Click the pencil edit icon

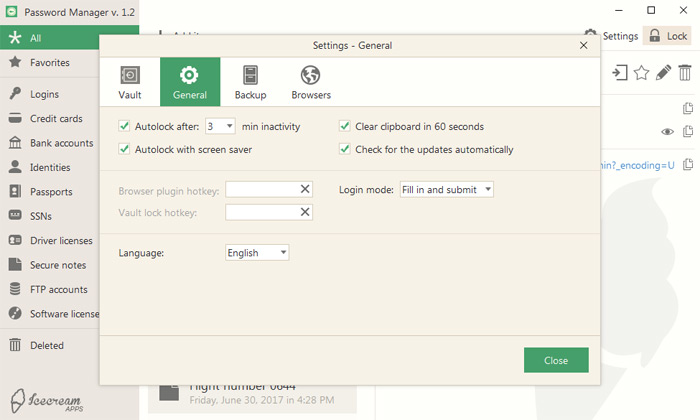click(x=663, y=72)
